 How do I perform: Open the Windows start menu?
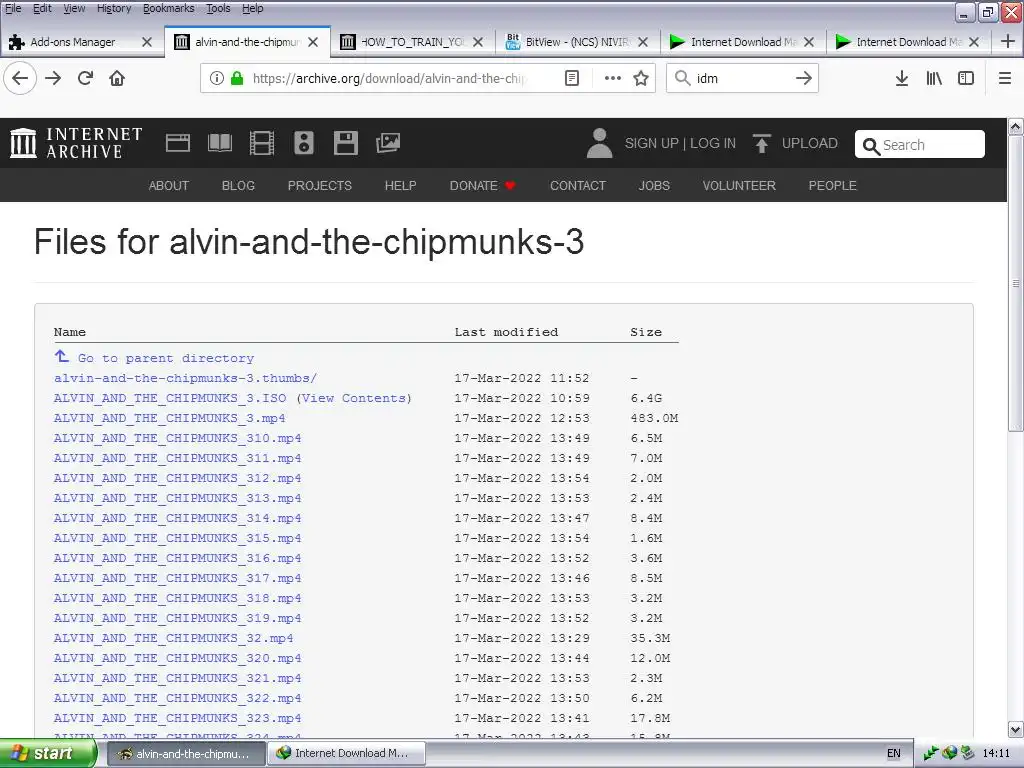click(x=48, y=754)
